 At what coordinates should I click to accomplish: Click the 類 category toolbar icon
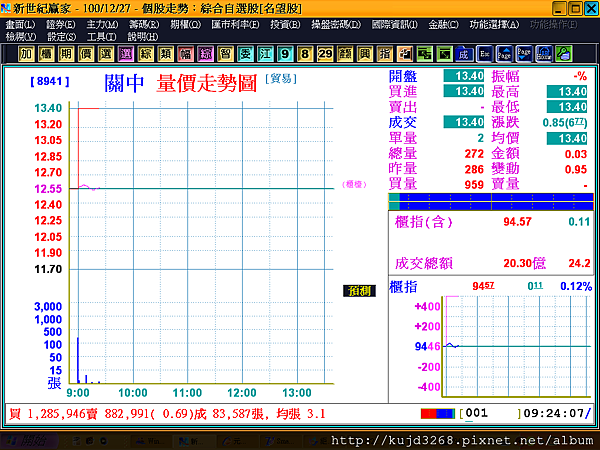click(165, 54)
